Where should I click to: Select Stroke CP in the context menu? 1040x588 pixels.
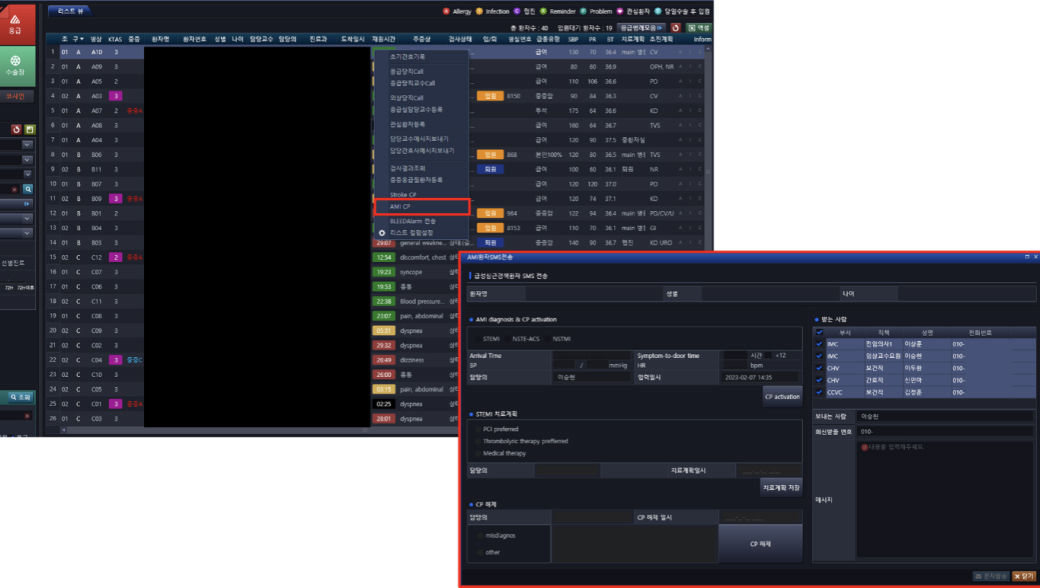[404, 194]
